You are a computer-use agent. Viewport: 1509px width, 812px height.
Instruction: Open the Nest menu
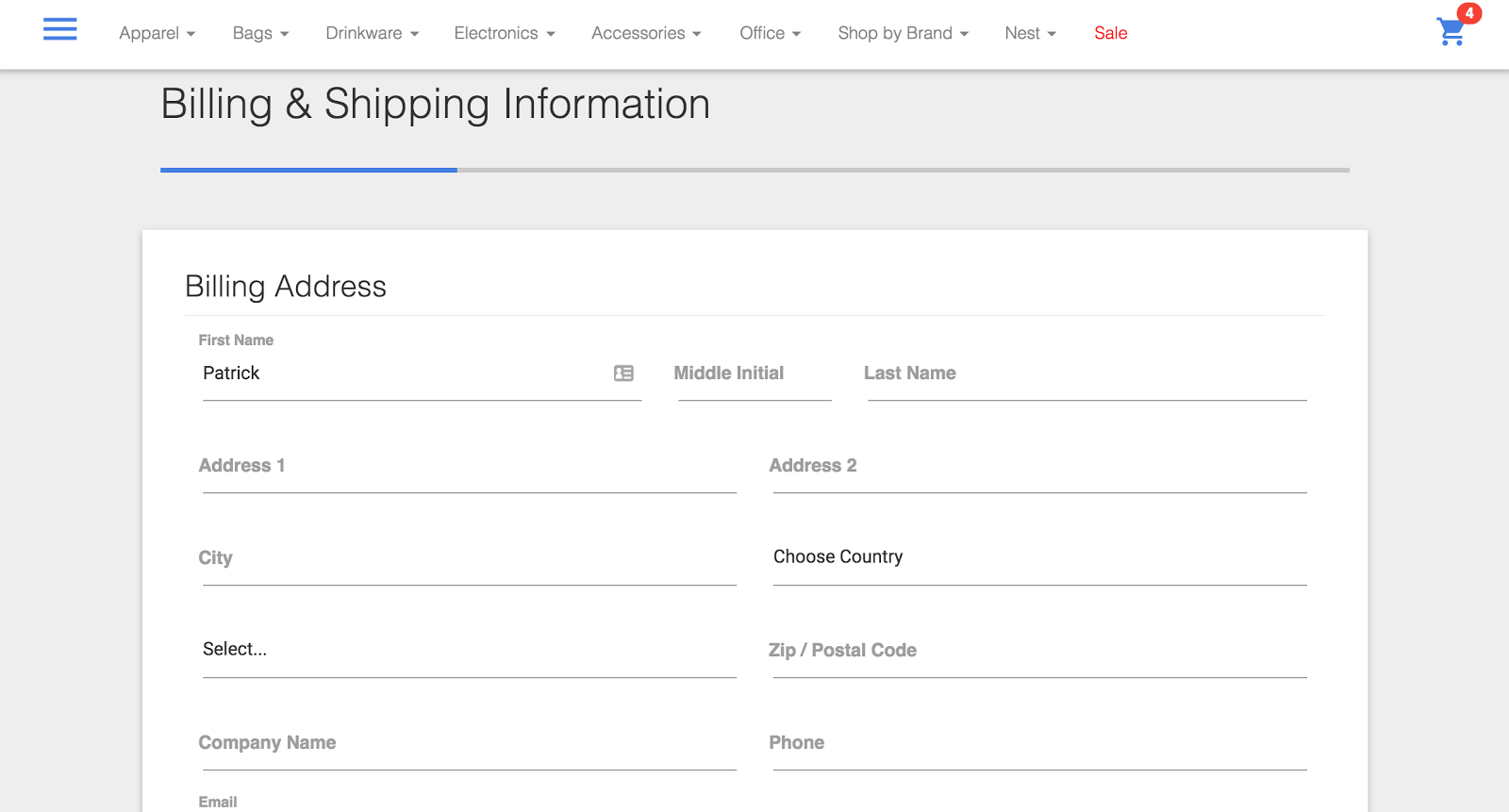[1030, 33]
